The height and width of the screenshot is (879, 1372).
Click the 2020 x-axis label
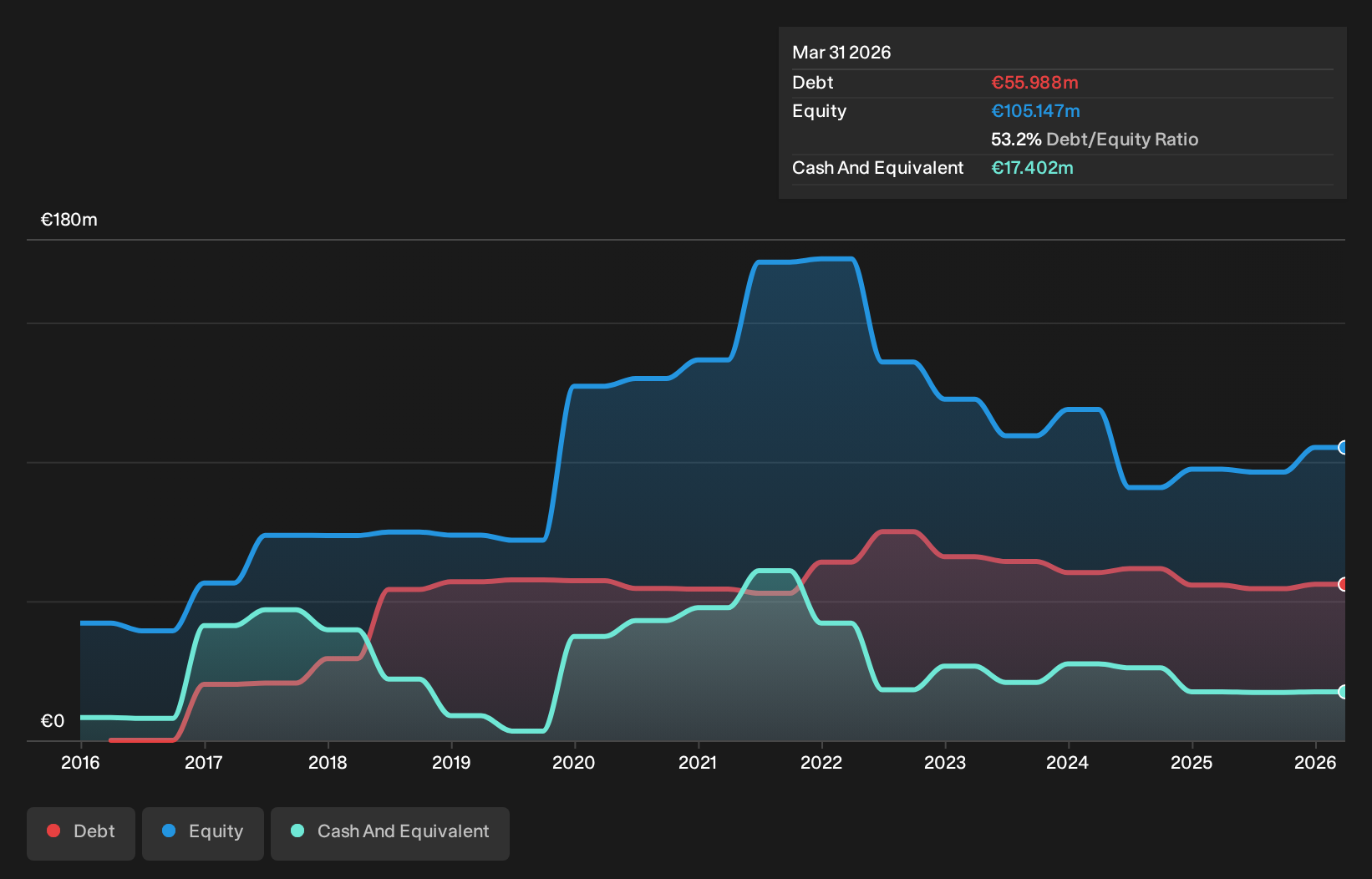574,762
